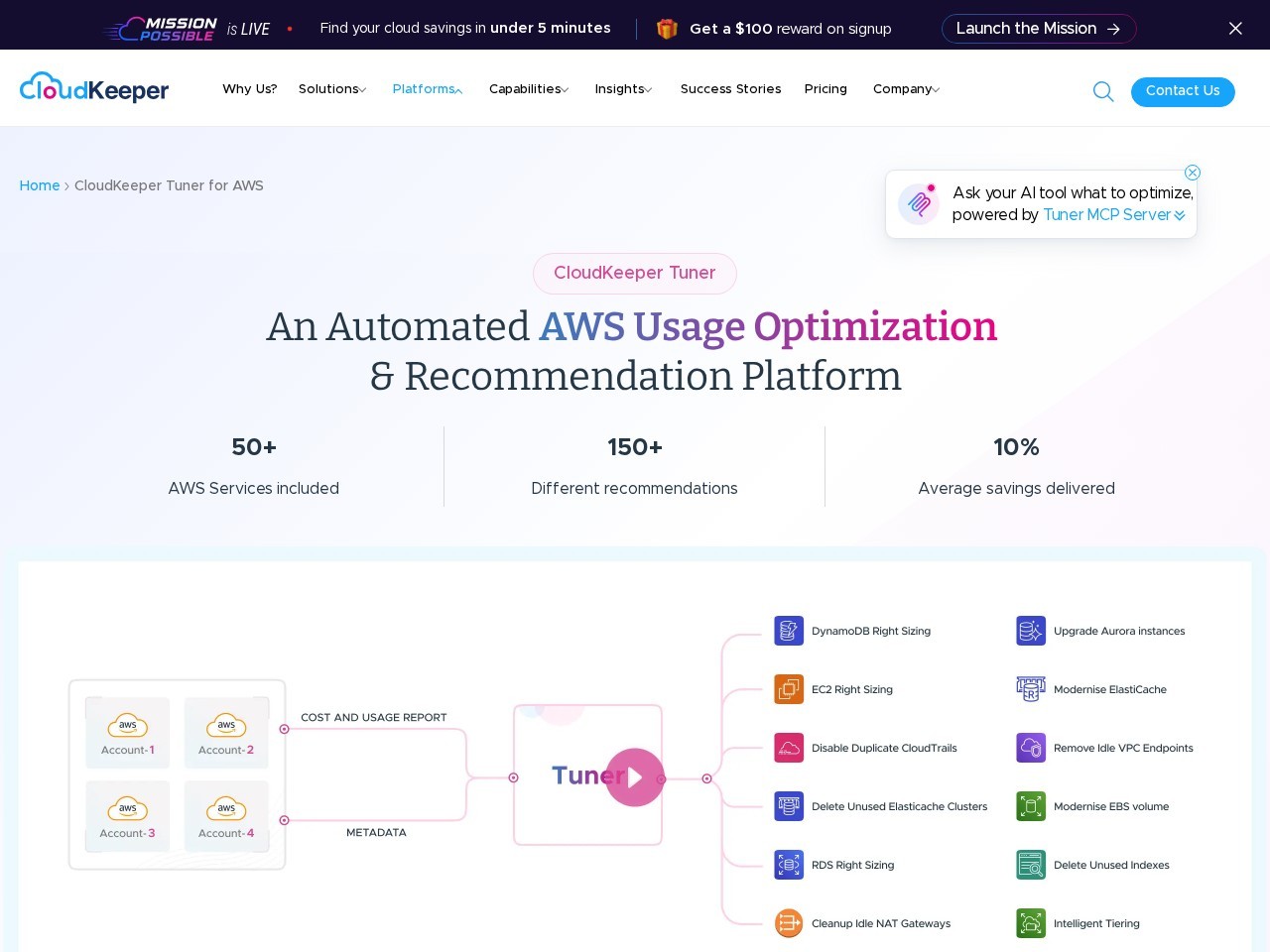This screenshot has height=952, width=1270.
Task: Click the Upgrade Aurora instances icon
Action: pyautogui.click(x=1031, y=631)
